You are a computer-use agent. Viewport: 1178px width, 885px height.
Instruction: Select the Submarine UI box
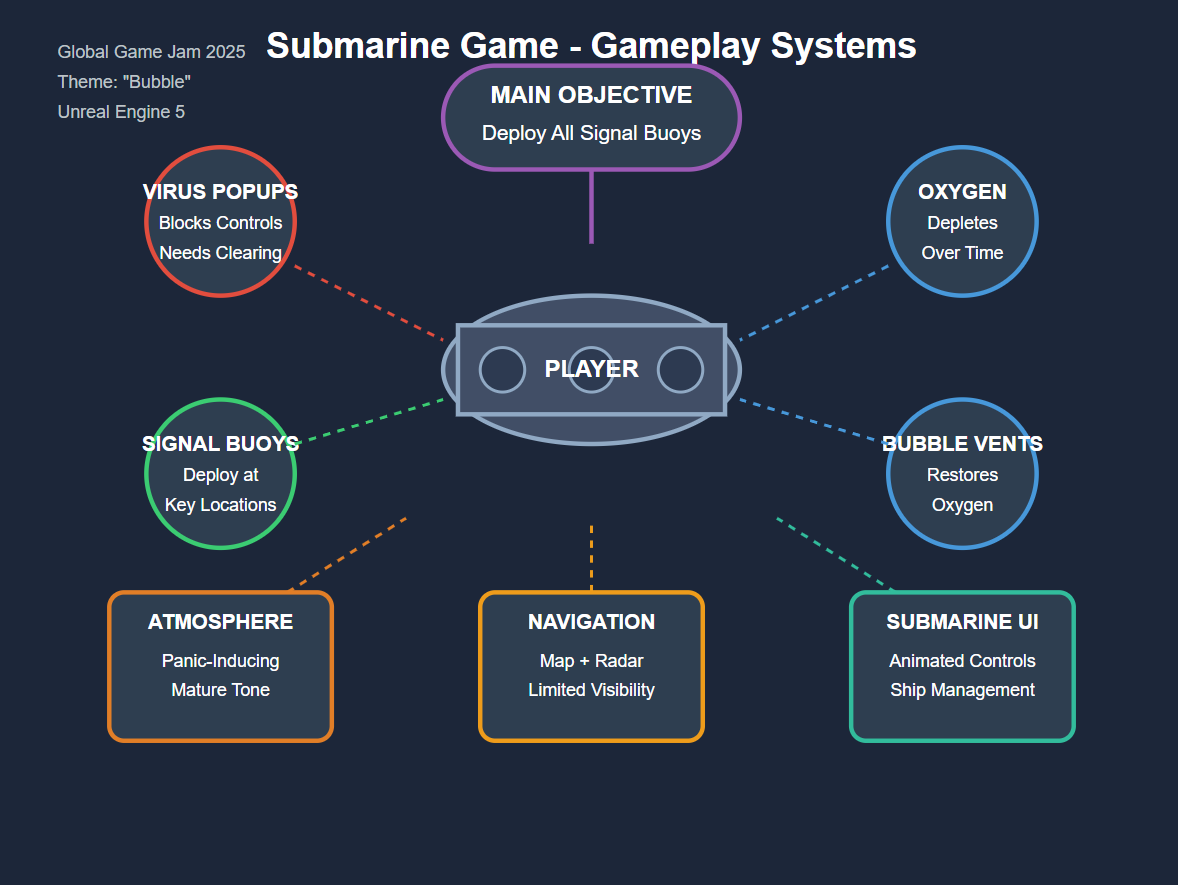click(x=962, y=666)
